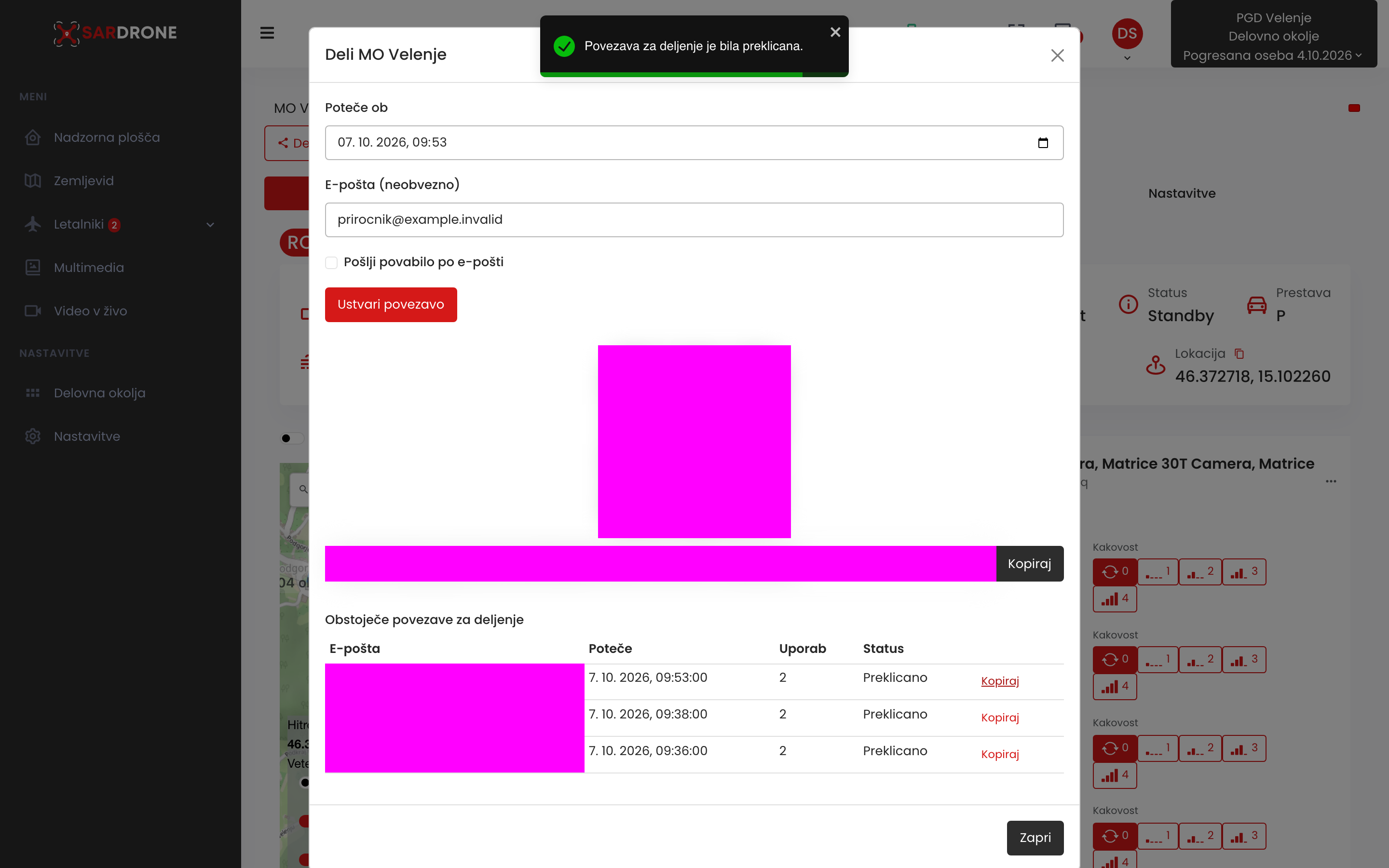Click the dark Kopiraj button beside link

pyautogui.click(x=1030, y=564)
